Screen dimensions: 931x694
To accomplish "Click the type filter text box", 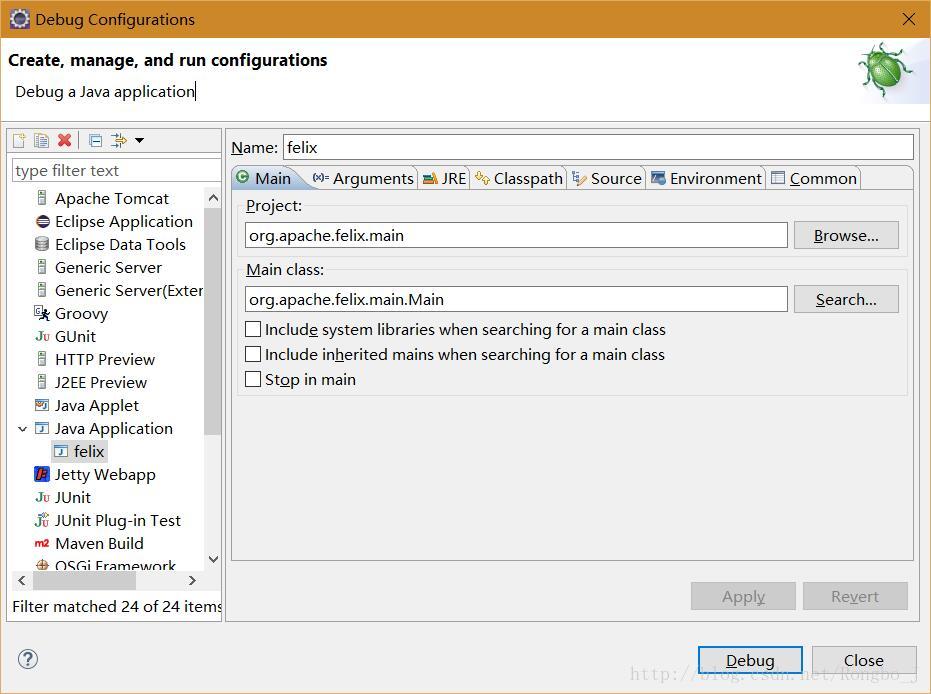I will coord(116,170).
